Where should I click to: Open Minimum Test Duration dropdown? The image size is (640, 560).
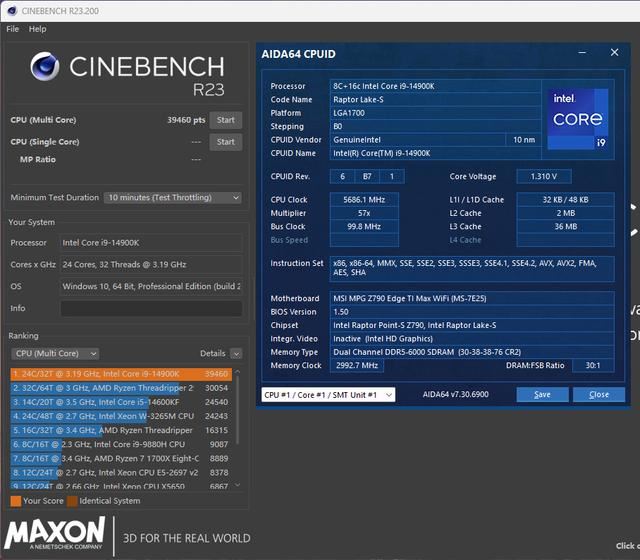tap(173, 198)
